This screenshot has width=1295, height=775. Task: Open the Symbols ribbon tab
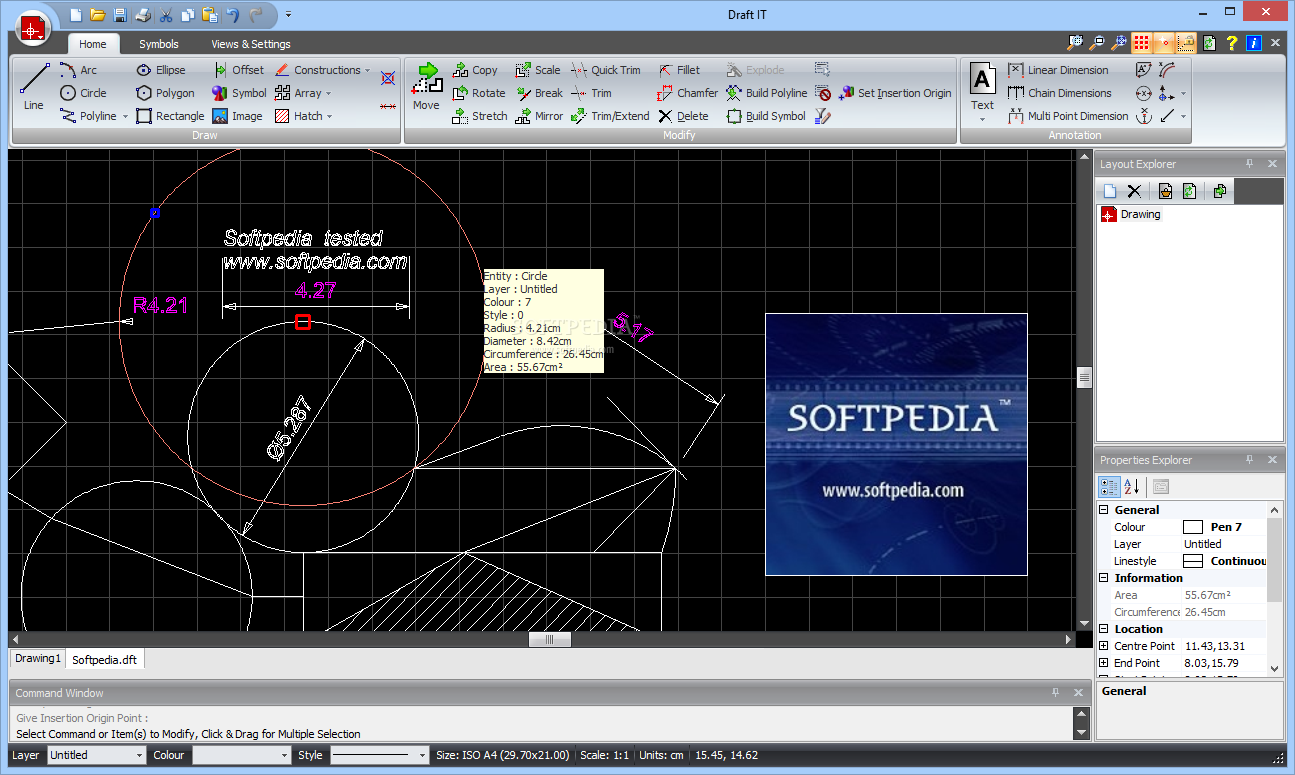[159, 44]
